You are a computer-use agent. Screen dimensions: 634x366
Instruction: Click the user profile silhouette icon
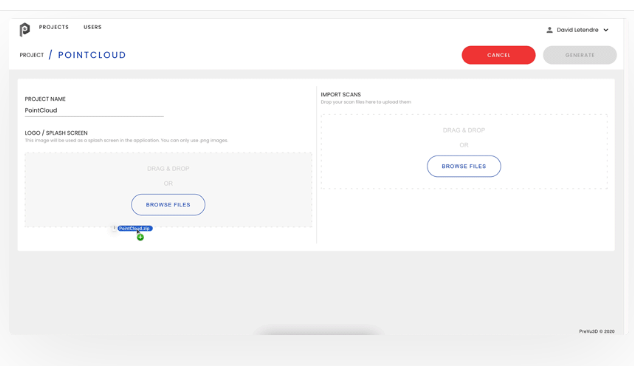click(x=549, y=30)
